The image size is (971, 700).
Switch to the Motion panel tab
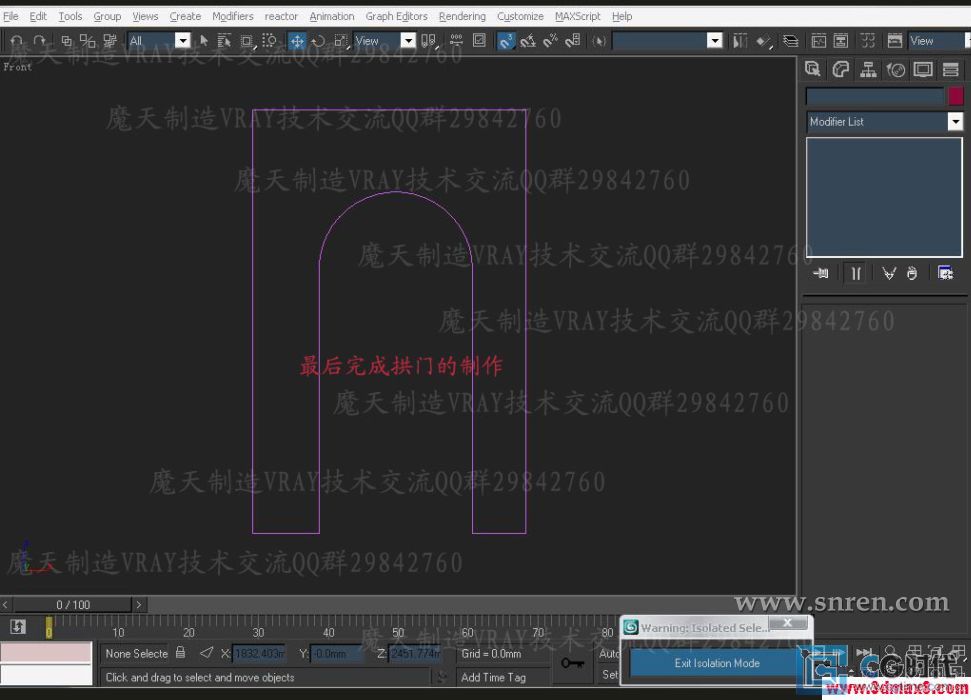pos(895,69)
